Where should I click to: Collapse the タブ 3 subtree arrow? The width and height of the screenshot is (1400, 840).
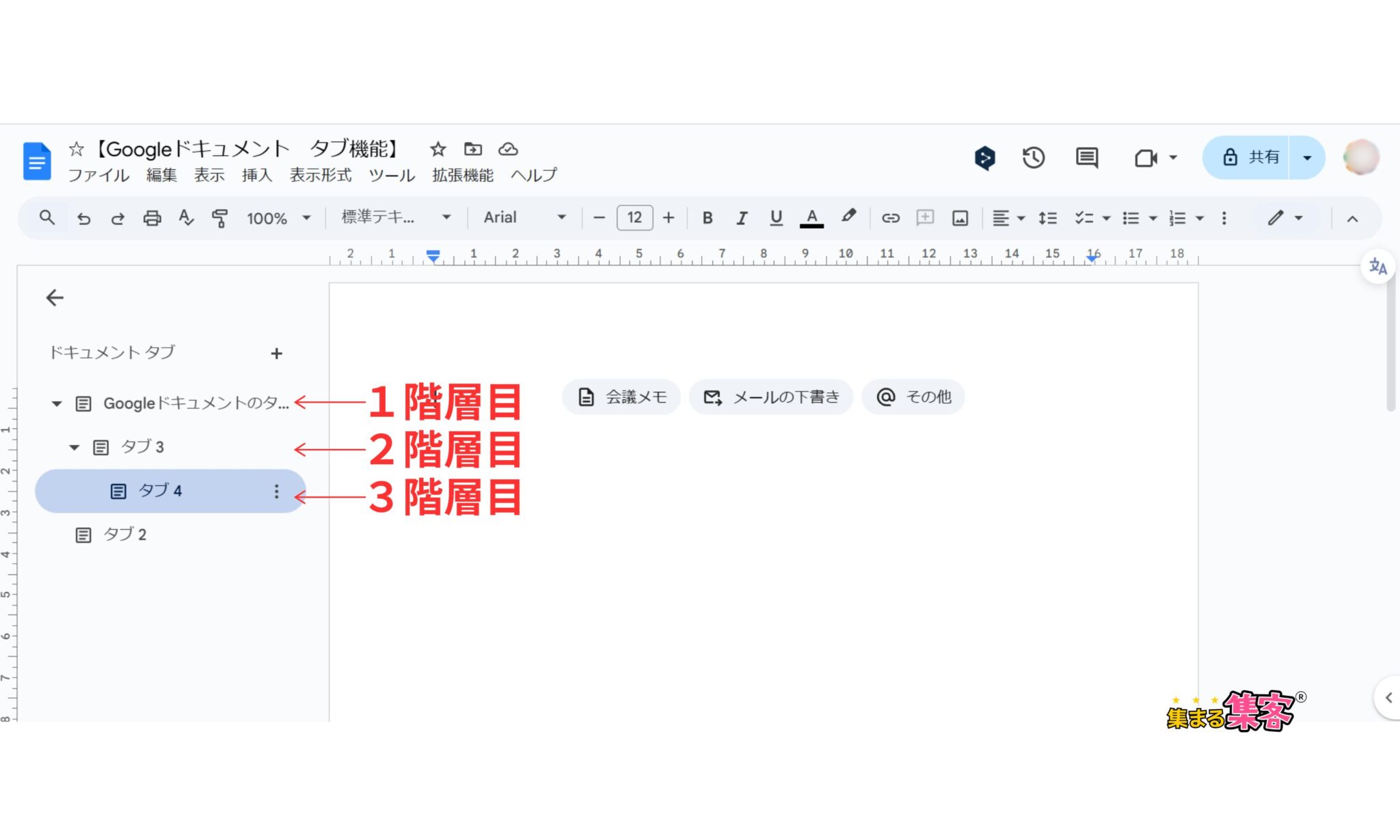tap(75, 448)
